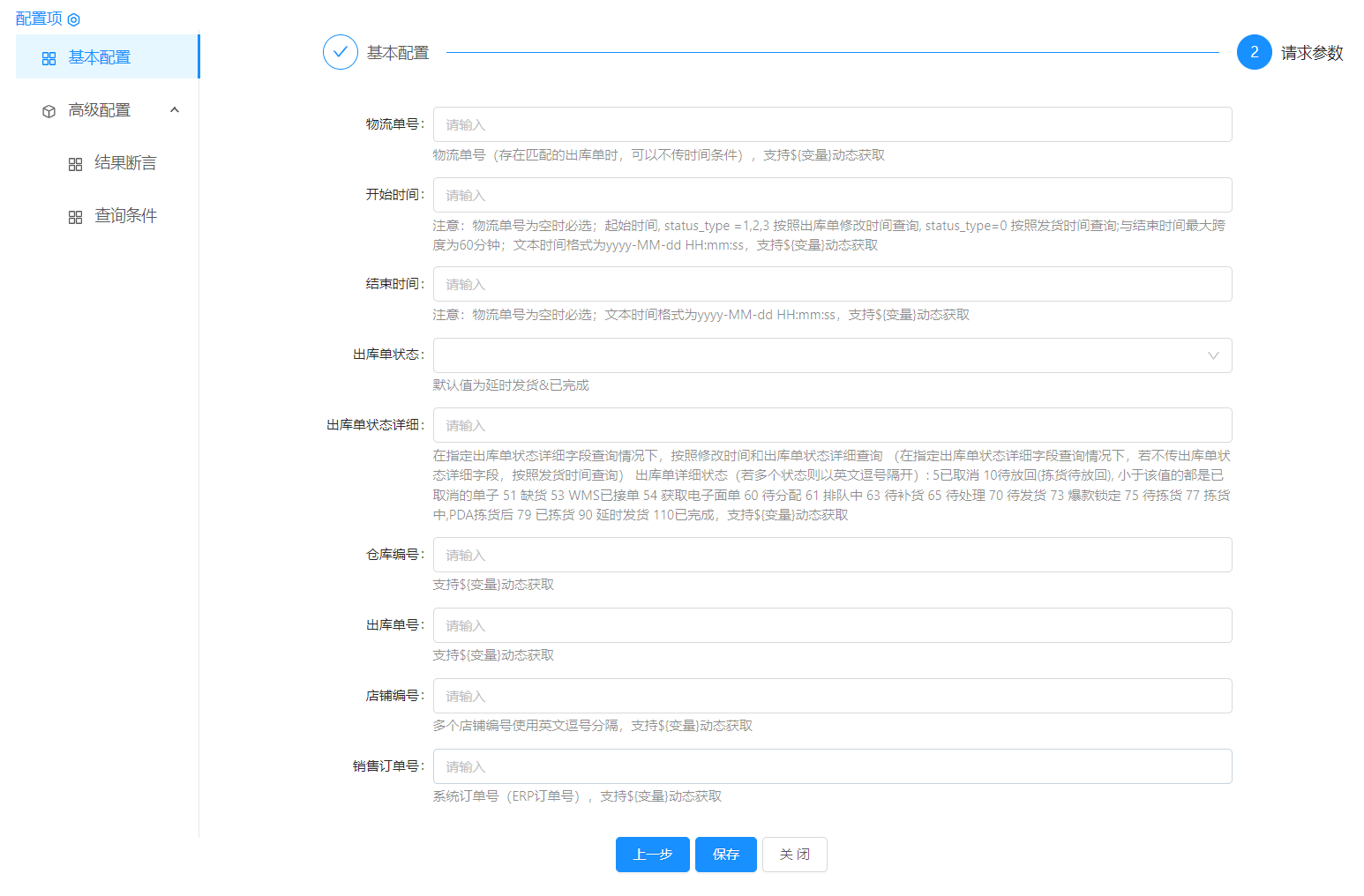Open 结果断言 in the sidebar

125,163
